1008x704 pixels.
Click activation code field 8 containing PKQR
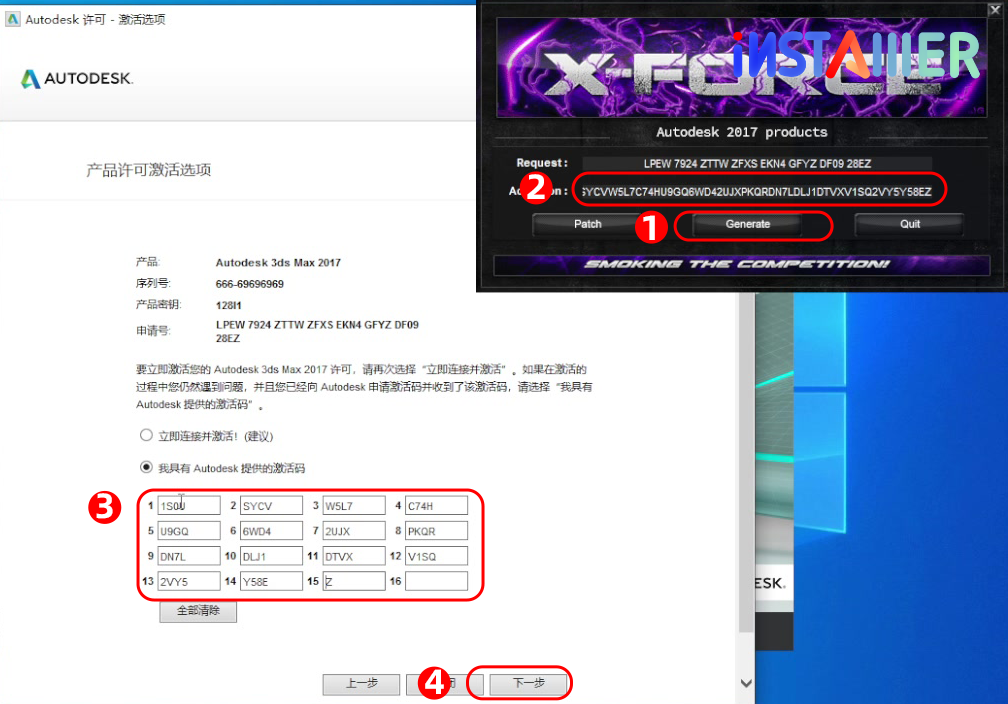[436, 530]
